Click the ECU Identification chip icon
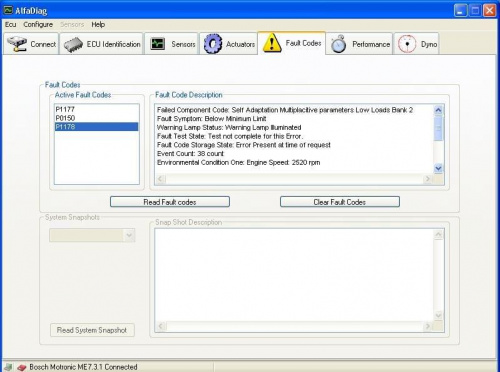 coord(73,45)
